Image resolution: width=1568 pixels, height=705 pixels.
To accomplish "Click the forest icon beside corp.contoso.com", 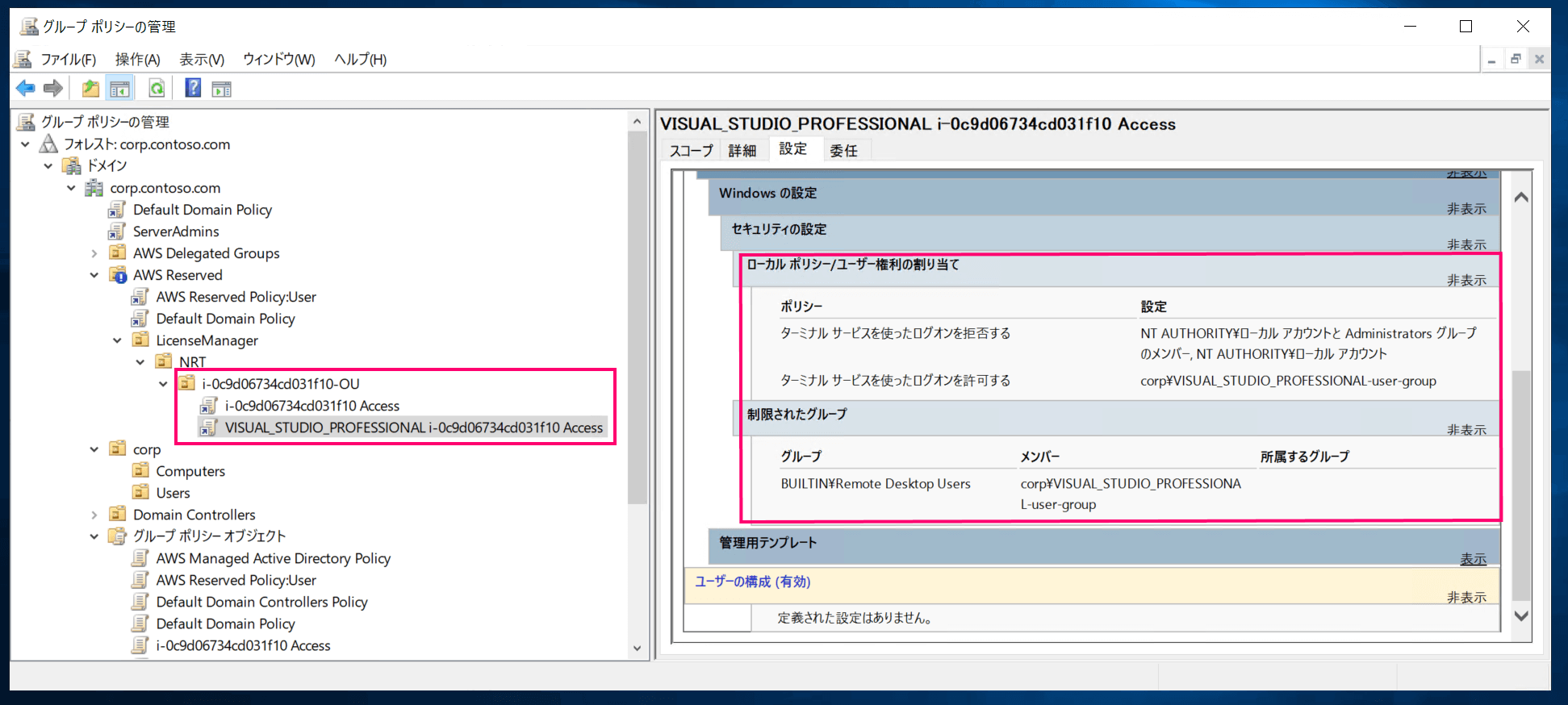I will 49,144.
